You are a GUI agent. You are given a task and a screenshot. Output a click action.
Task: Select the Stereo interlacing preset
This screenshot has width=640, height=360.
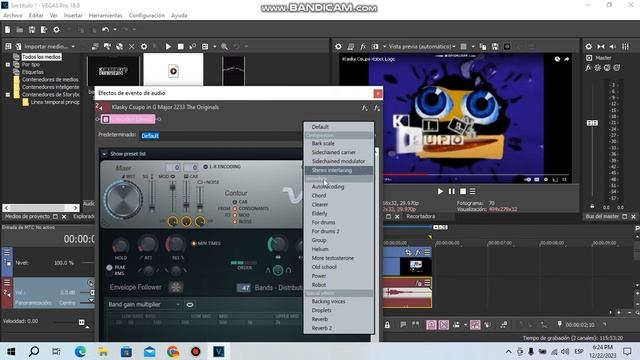(x=332, y=170)
